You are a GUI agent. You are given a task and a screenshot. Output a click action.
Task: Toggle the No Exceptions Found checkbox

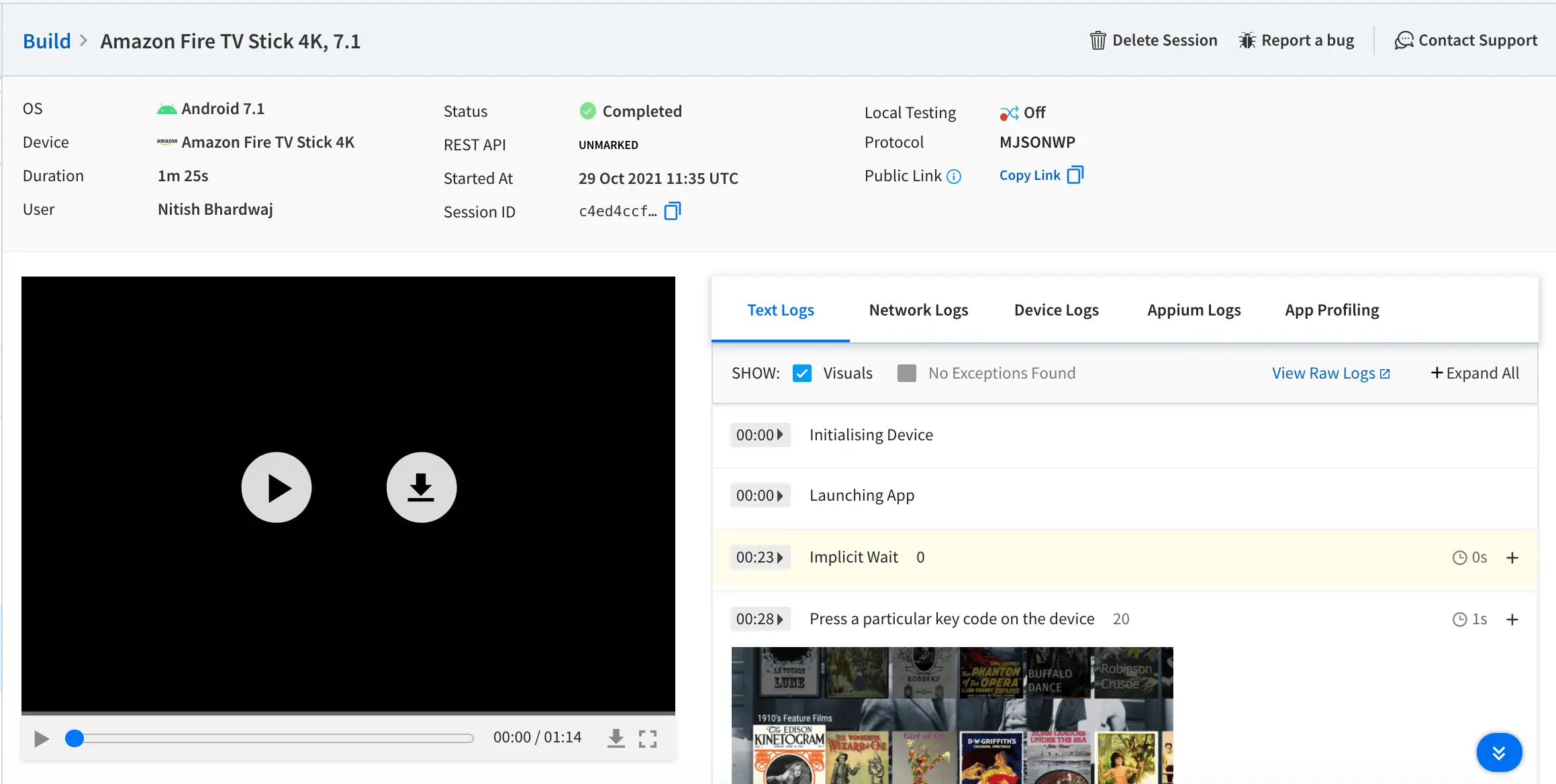click(x=906, y=373)
